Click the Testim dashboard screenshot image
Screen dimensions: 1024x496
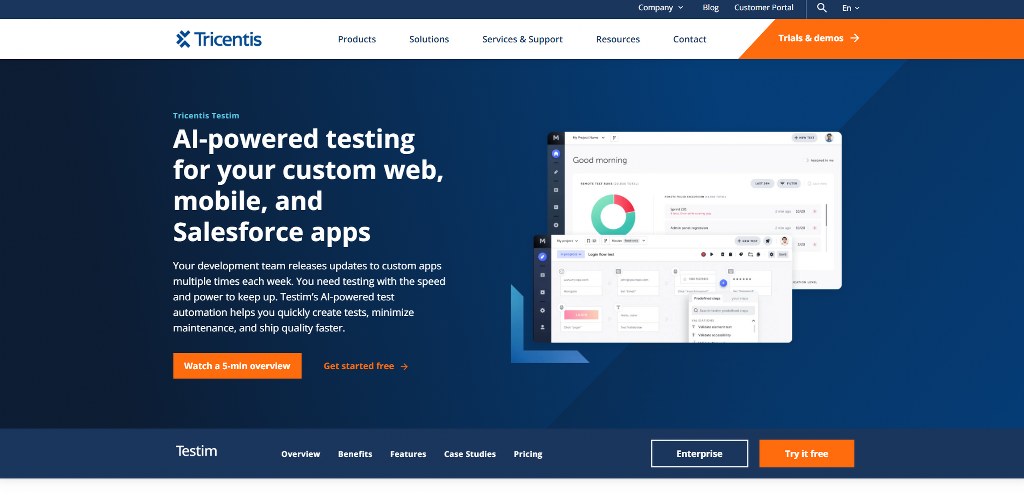tap(695, 183)
